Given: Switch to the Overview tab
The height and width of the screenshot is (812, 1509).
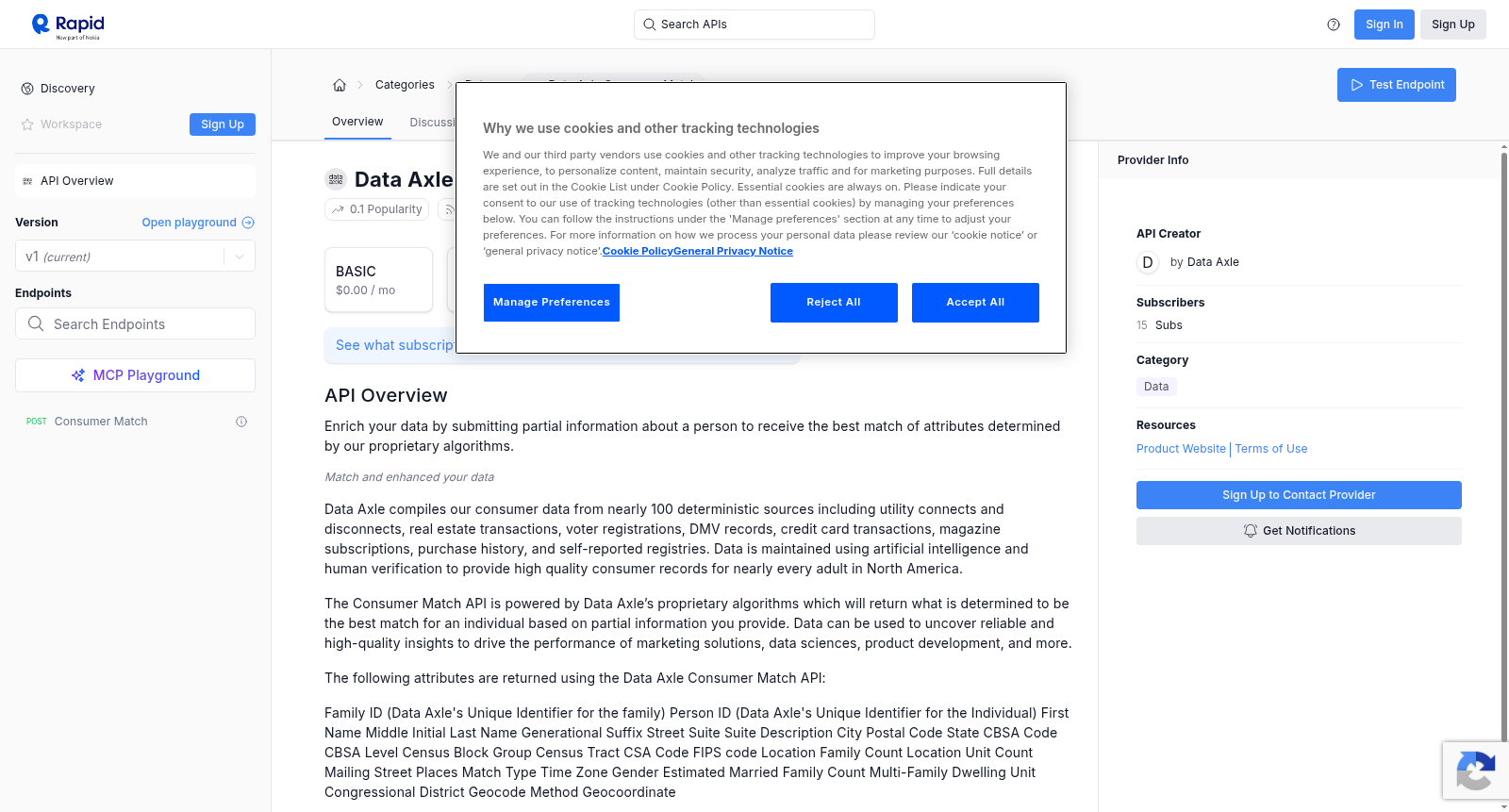Looking at the screenshot, I should (x=357, y=122).
